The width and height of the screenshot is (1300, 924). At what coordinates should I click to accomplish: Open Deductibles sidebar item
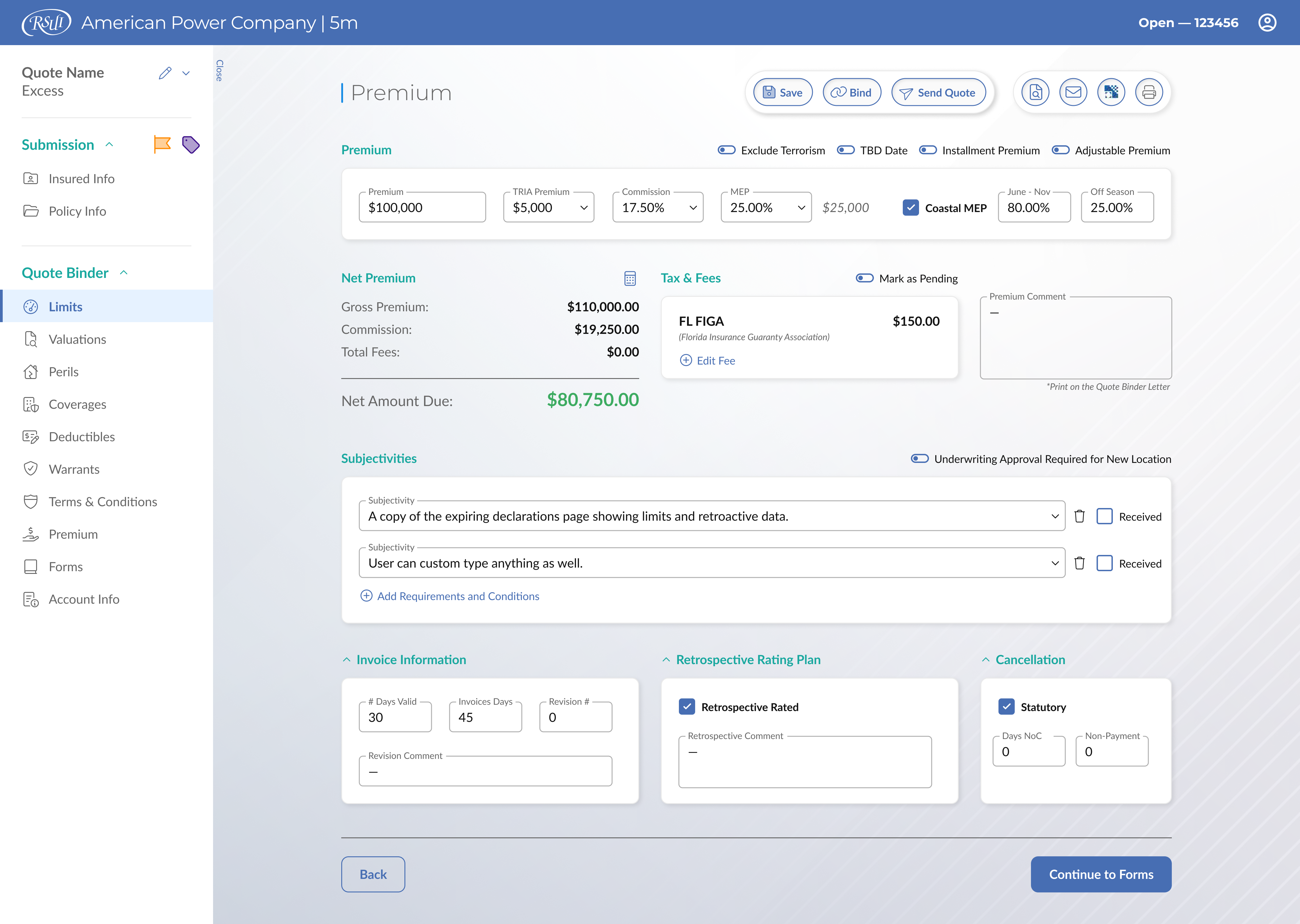[107, 436]
